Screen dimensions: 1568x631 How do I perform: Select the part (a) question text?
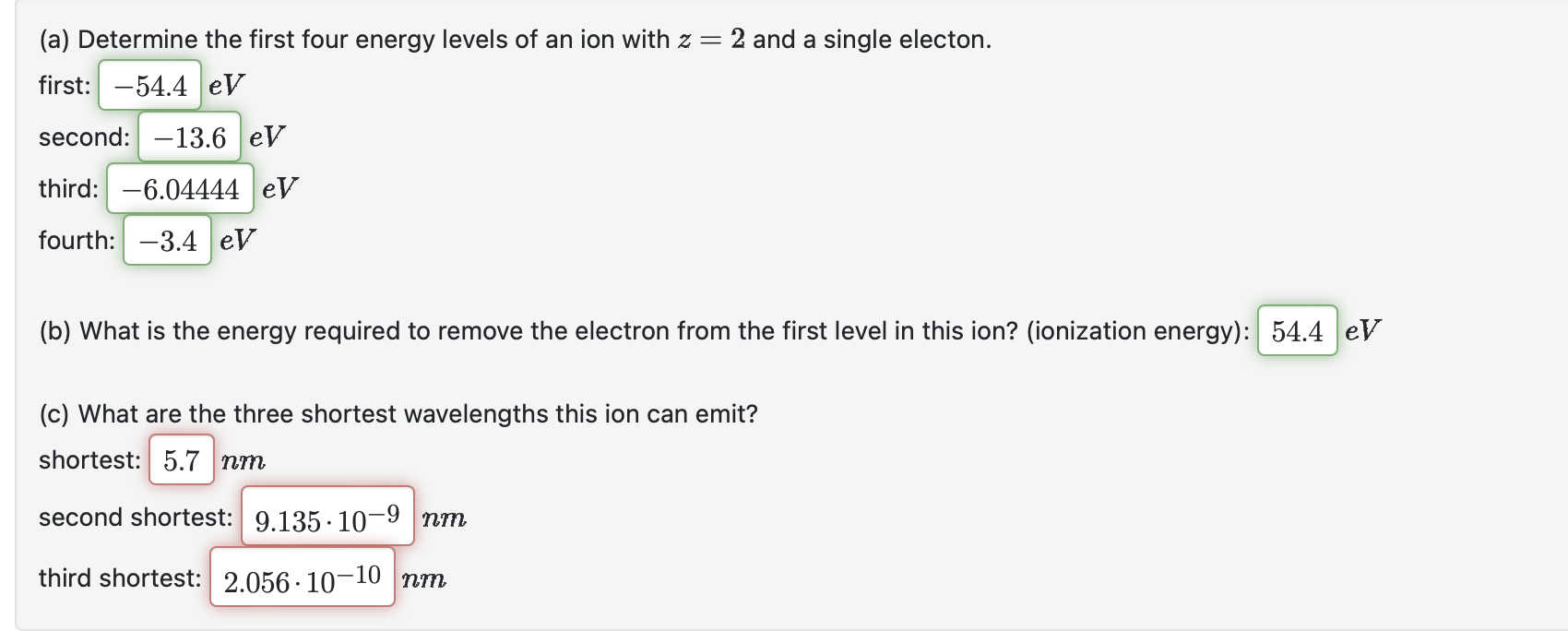tap(514, 39)
